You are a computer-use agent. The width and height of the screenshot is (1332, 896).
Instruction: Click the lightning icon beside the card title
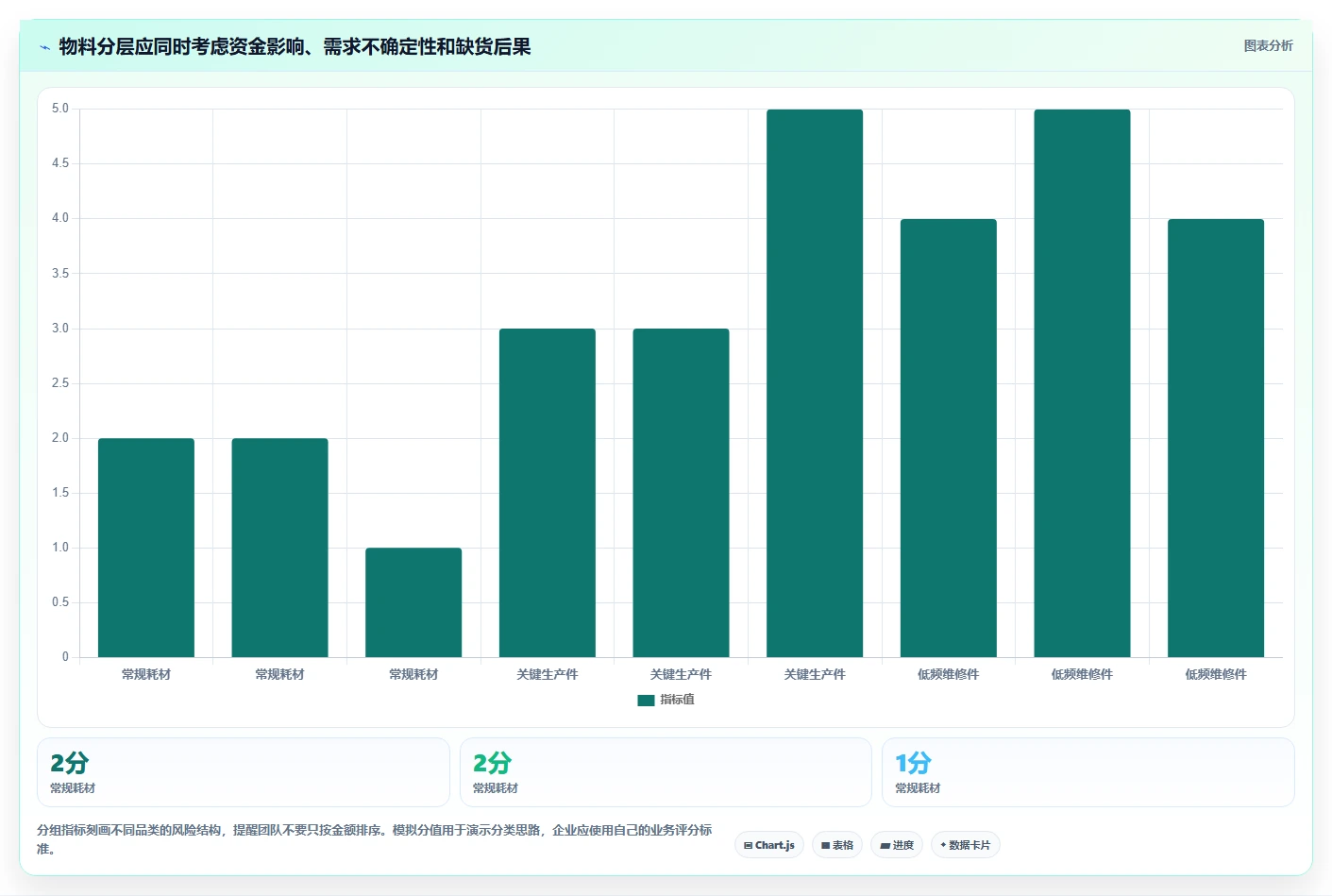(x=44, y=47)
